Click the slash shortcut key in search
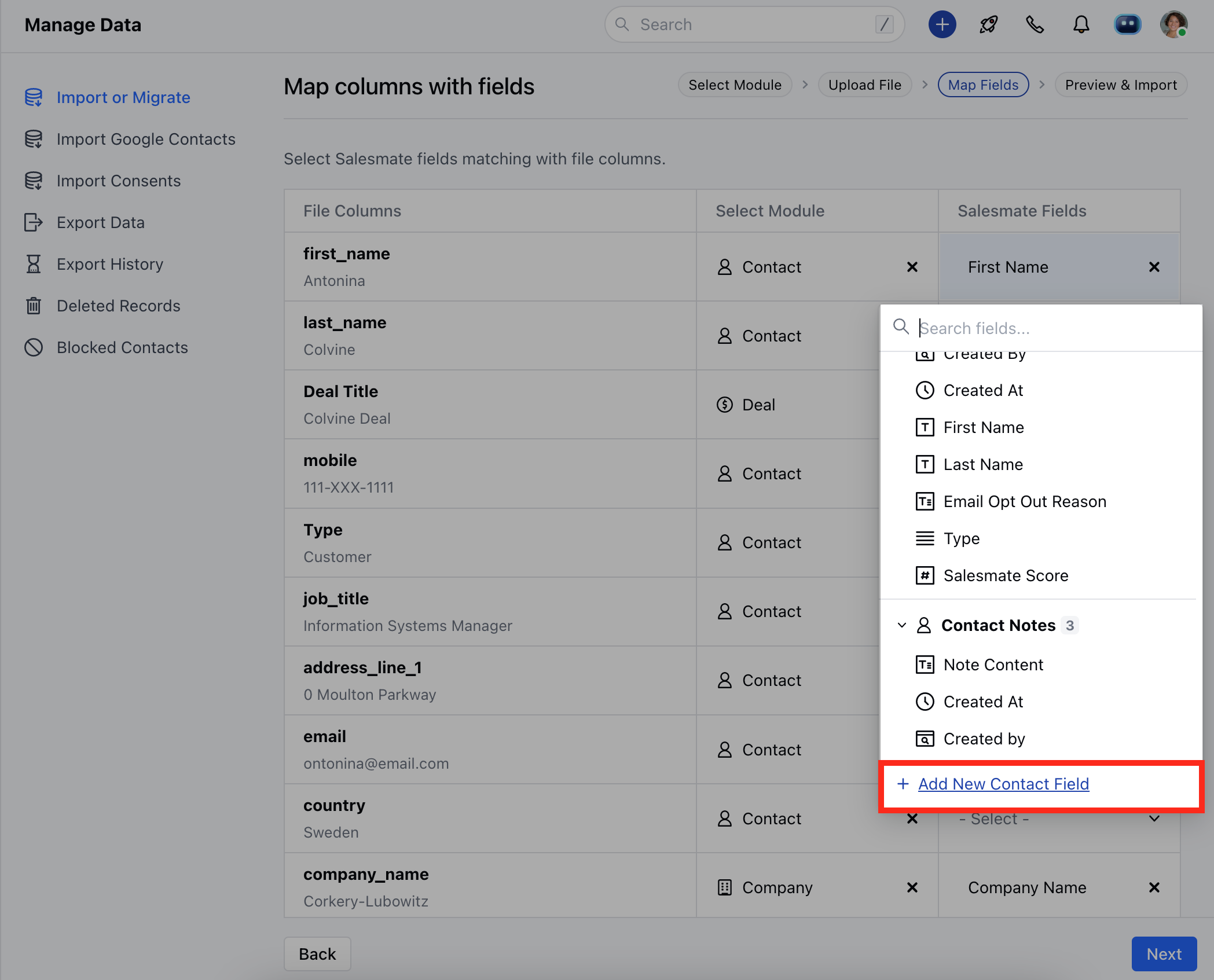The width and height of the screenshot is (1214, 980). [884, 24]
